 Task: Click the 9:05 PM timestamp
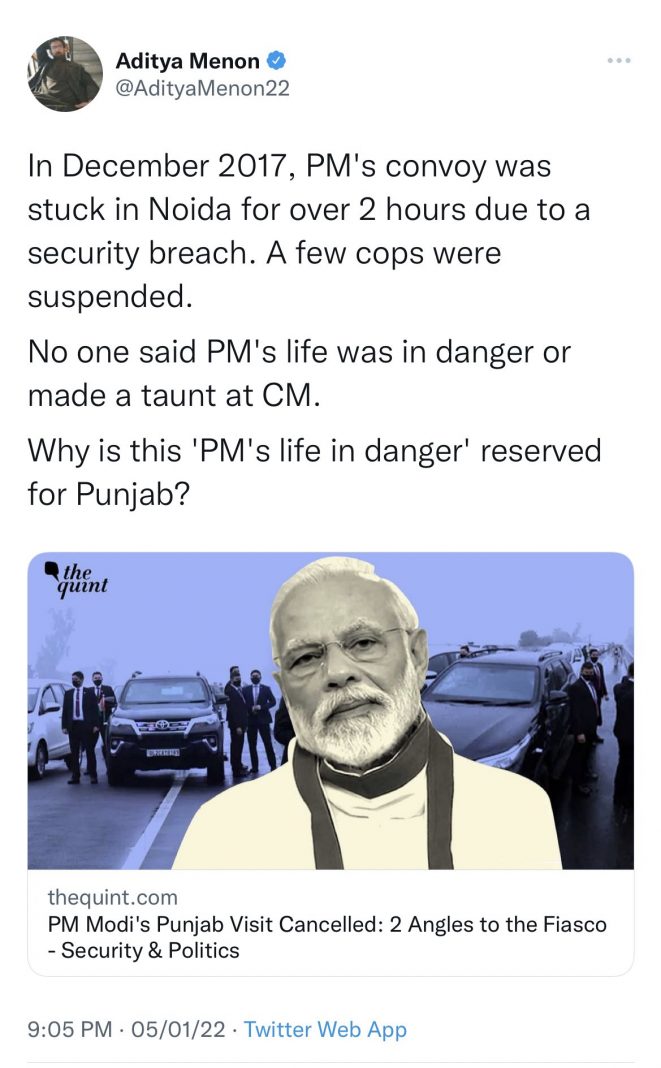pyautogui.click(x=70, y=1028)
